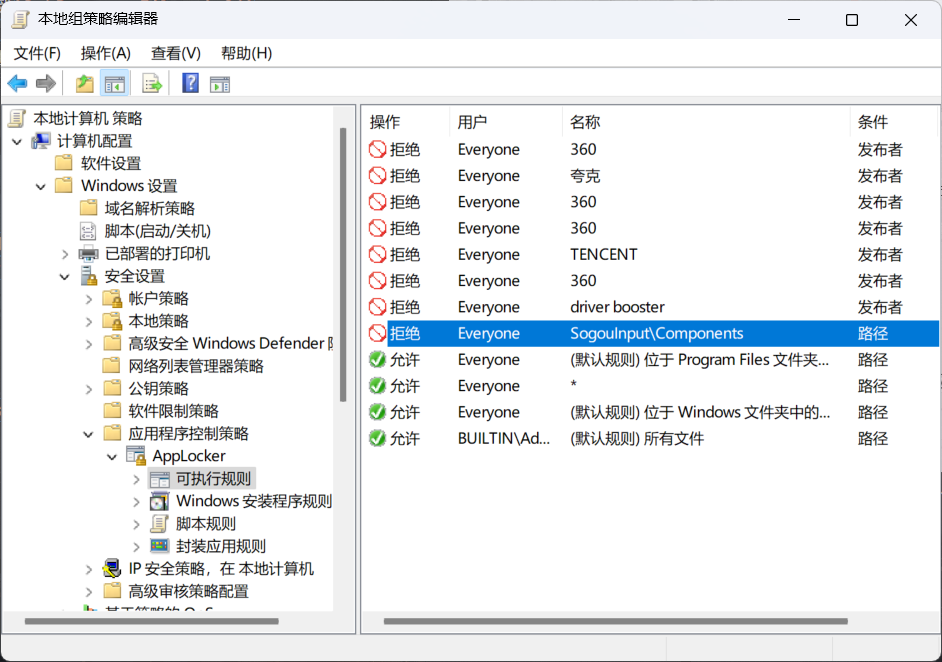Click the deny icon on the 夸克 rule
Screen dimensions: 942x662
(x=377, y=176)
